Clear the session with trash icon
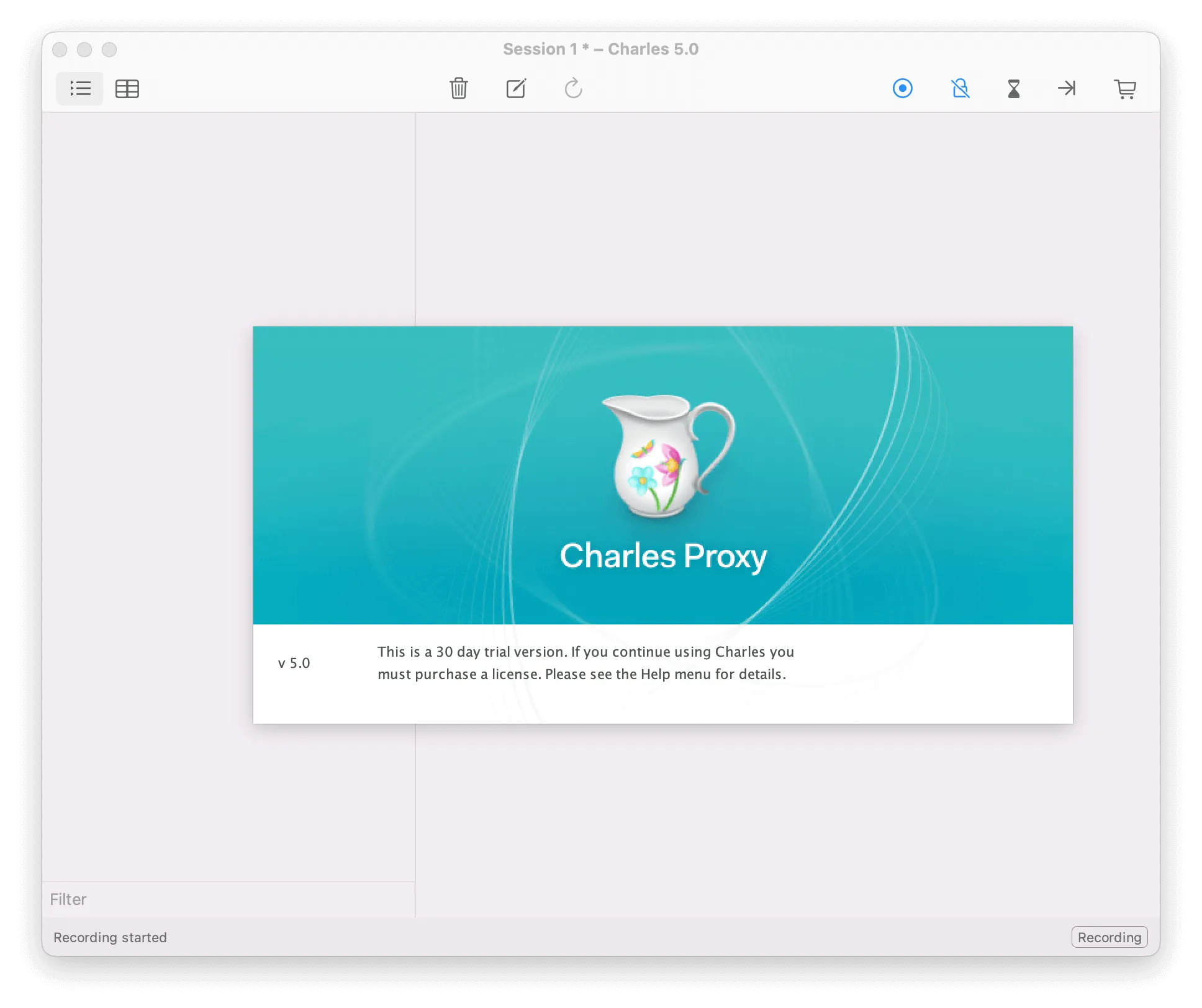The width and height of the screenshot is (1202, 1008). click(x=459, y=88)
